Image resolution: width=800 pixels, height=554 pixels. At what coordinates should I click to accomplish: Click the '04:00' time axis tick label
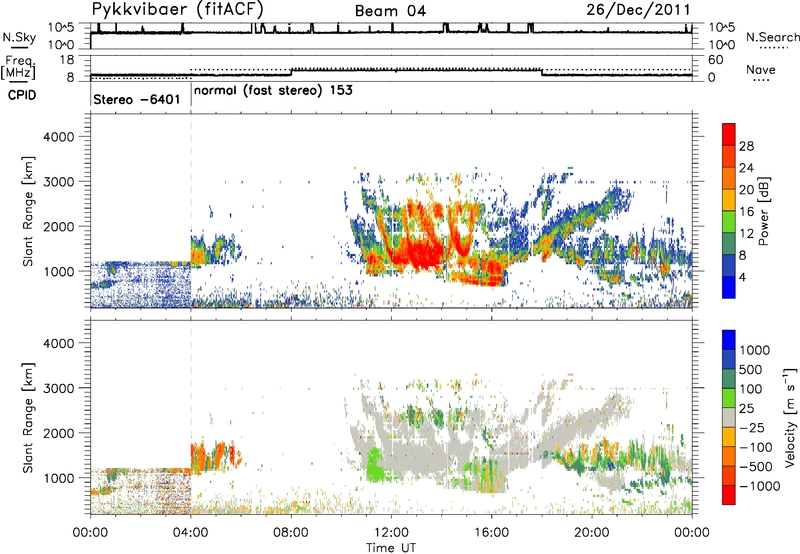coord(190,533)
